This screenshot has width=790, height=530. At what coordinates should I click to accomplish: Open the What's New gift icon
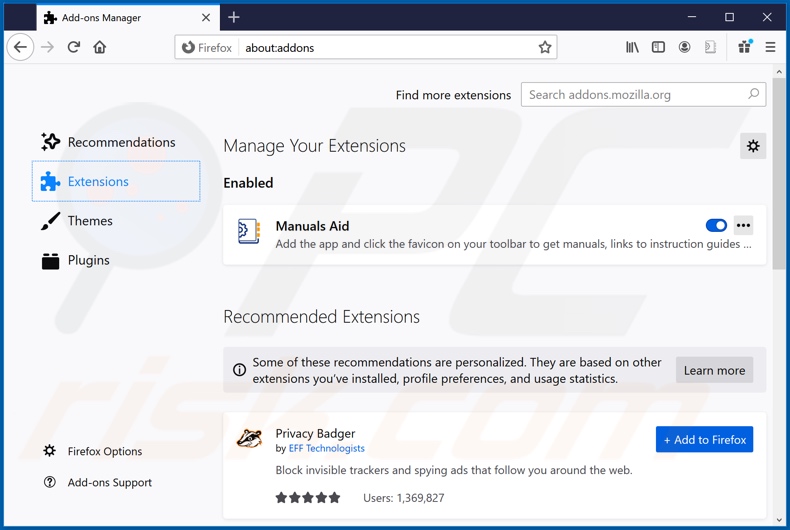745,47
